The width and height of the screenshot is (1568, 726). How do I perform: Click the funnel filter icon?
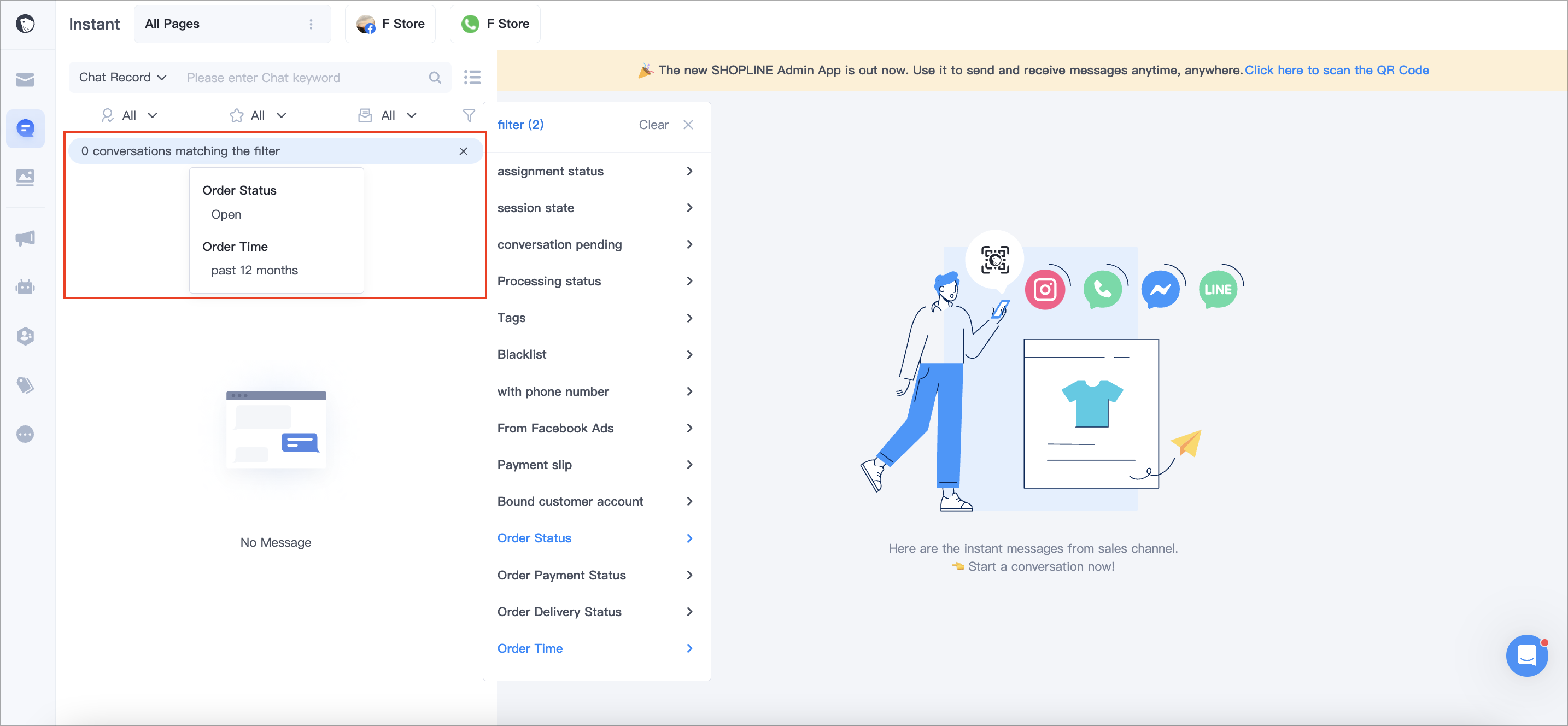pos(468,116)
